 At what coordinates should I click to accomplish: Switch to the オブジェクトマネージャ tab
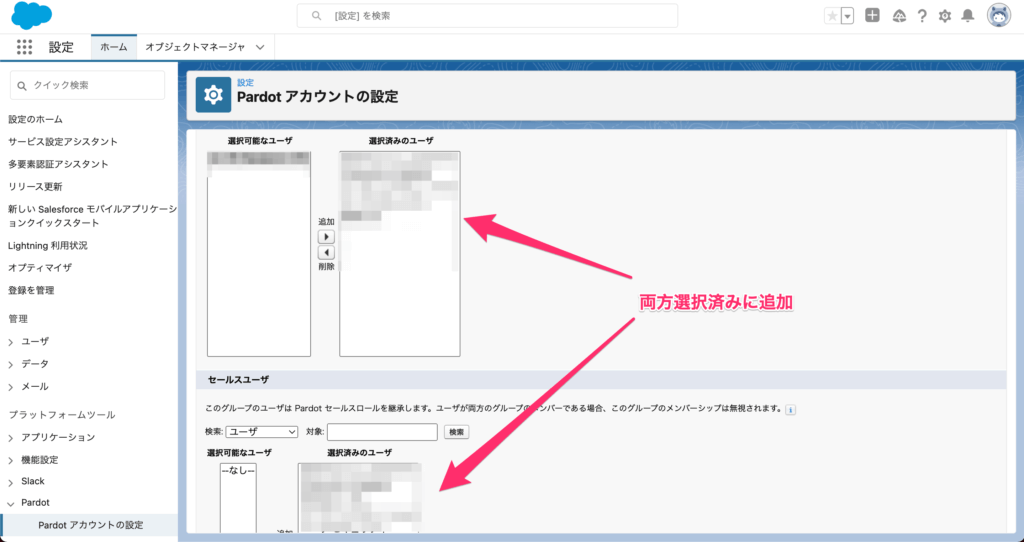click(195, 47)
